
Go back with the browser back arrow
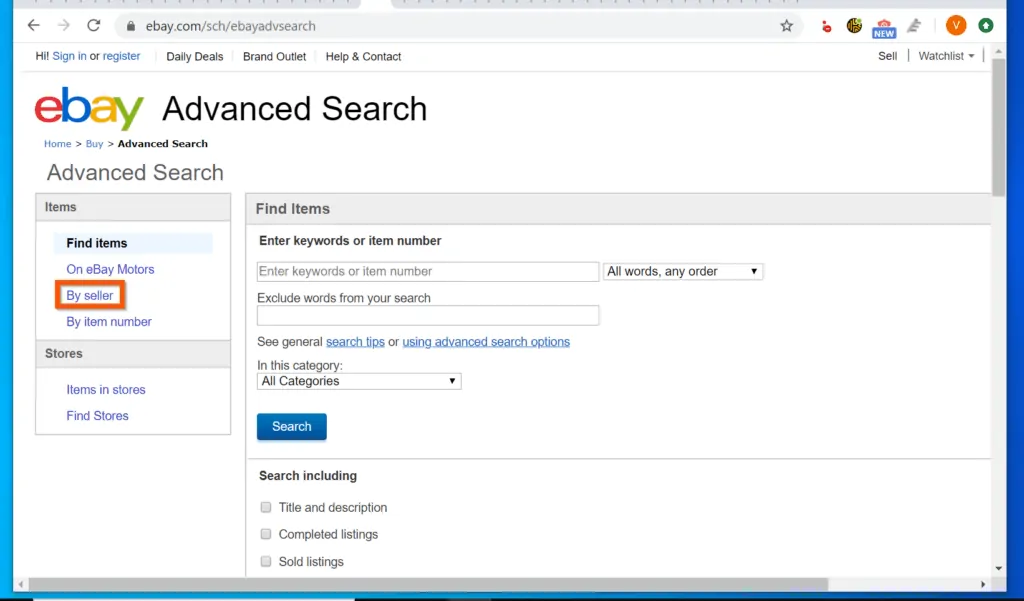tap(33, 25)
